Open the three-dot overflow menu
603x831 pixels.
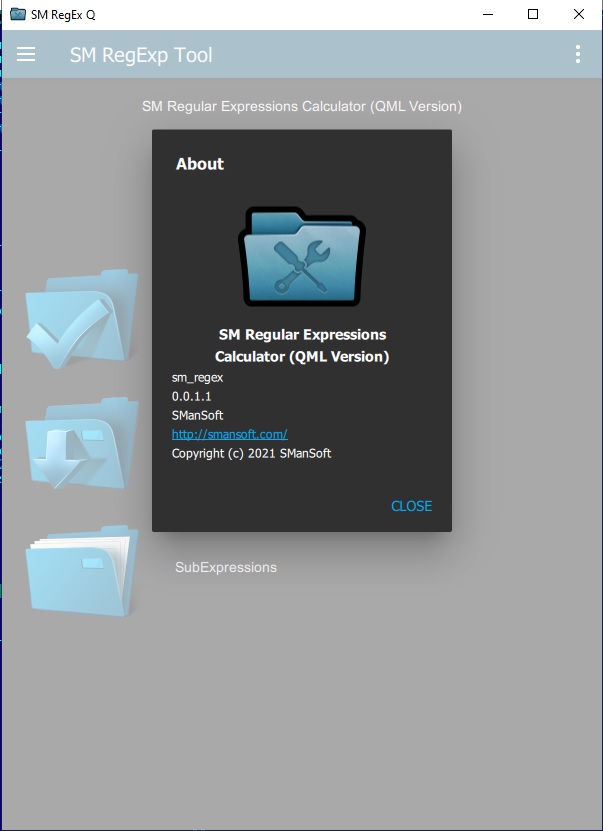578,54
